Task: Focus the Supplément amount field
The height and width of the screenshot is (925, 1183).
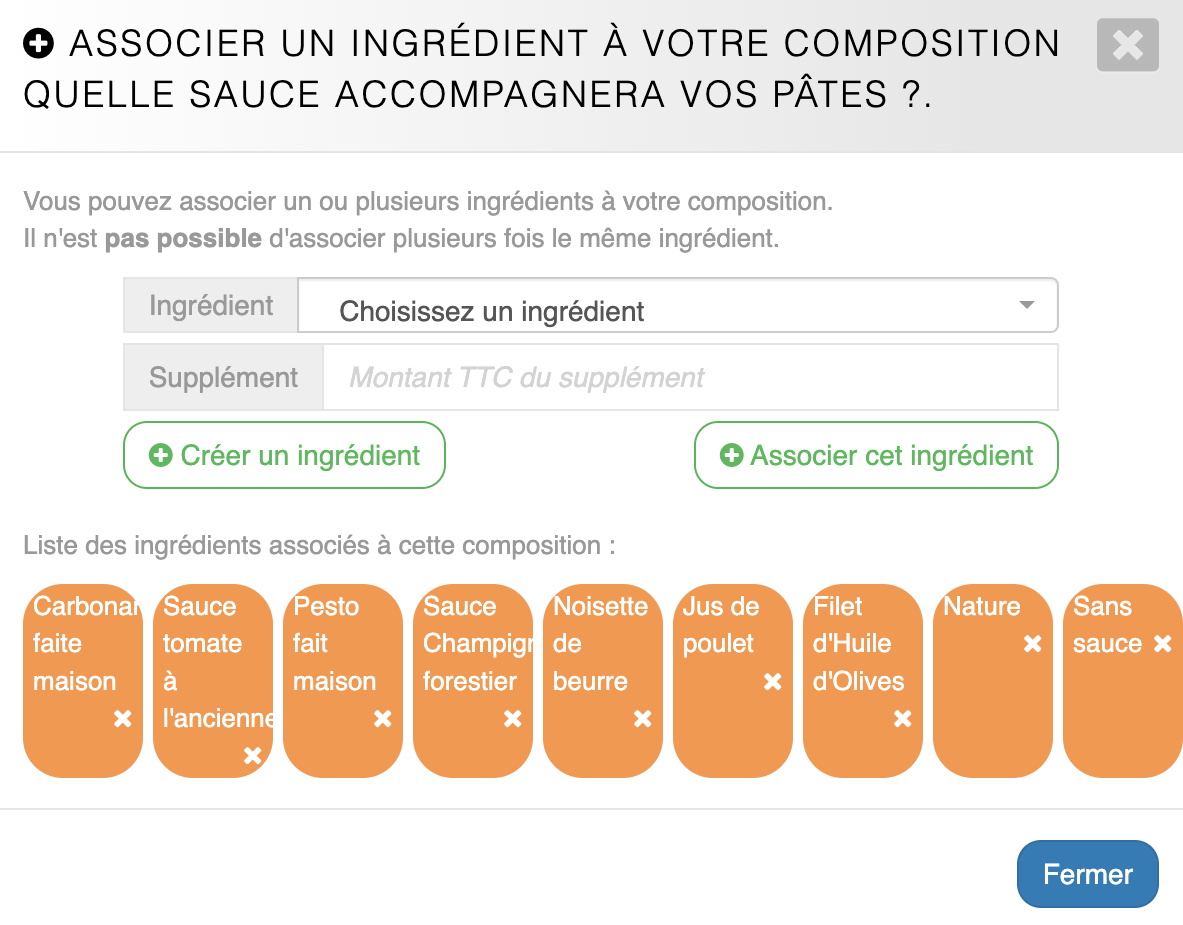Action: [690, 378]
